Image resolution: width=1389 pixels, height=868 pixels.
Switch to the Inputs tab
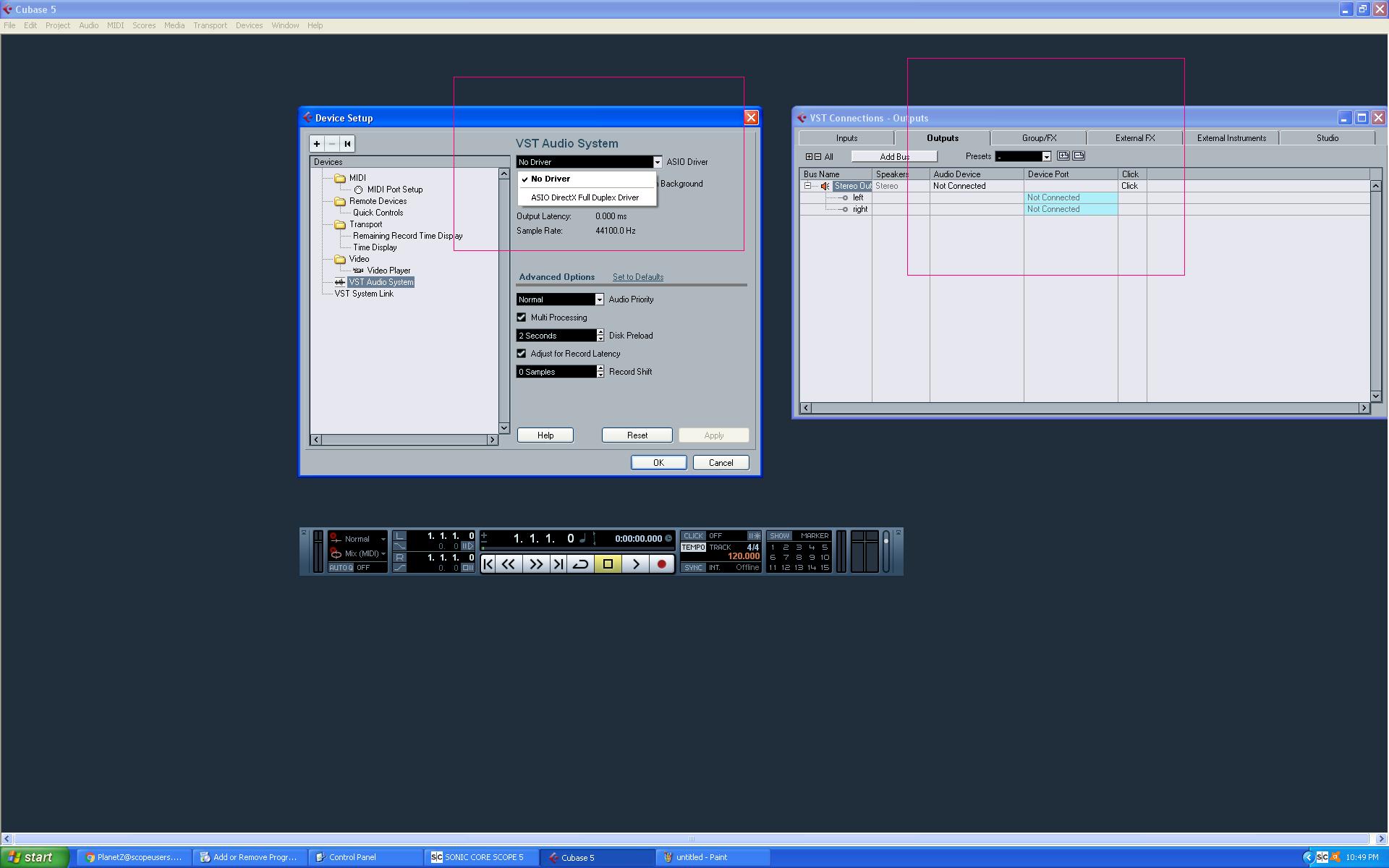[846, 138]
